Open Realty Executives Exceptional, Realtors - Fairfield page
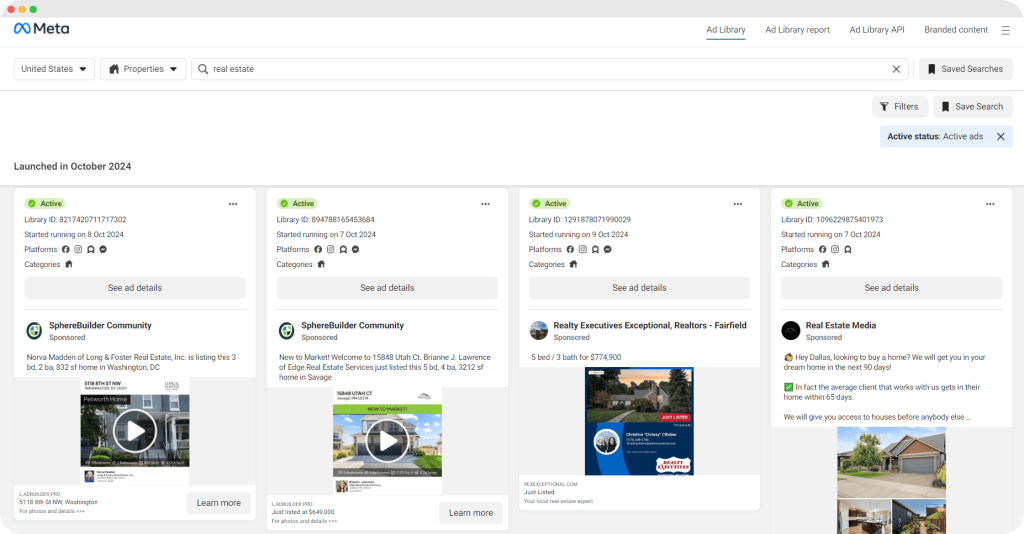 [650, 325]
